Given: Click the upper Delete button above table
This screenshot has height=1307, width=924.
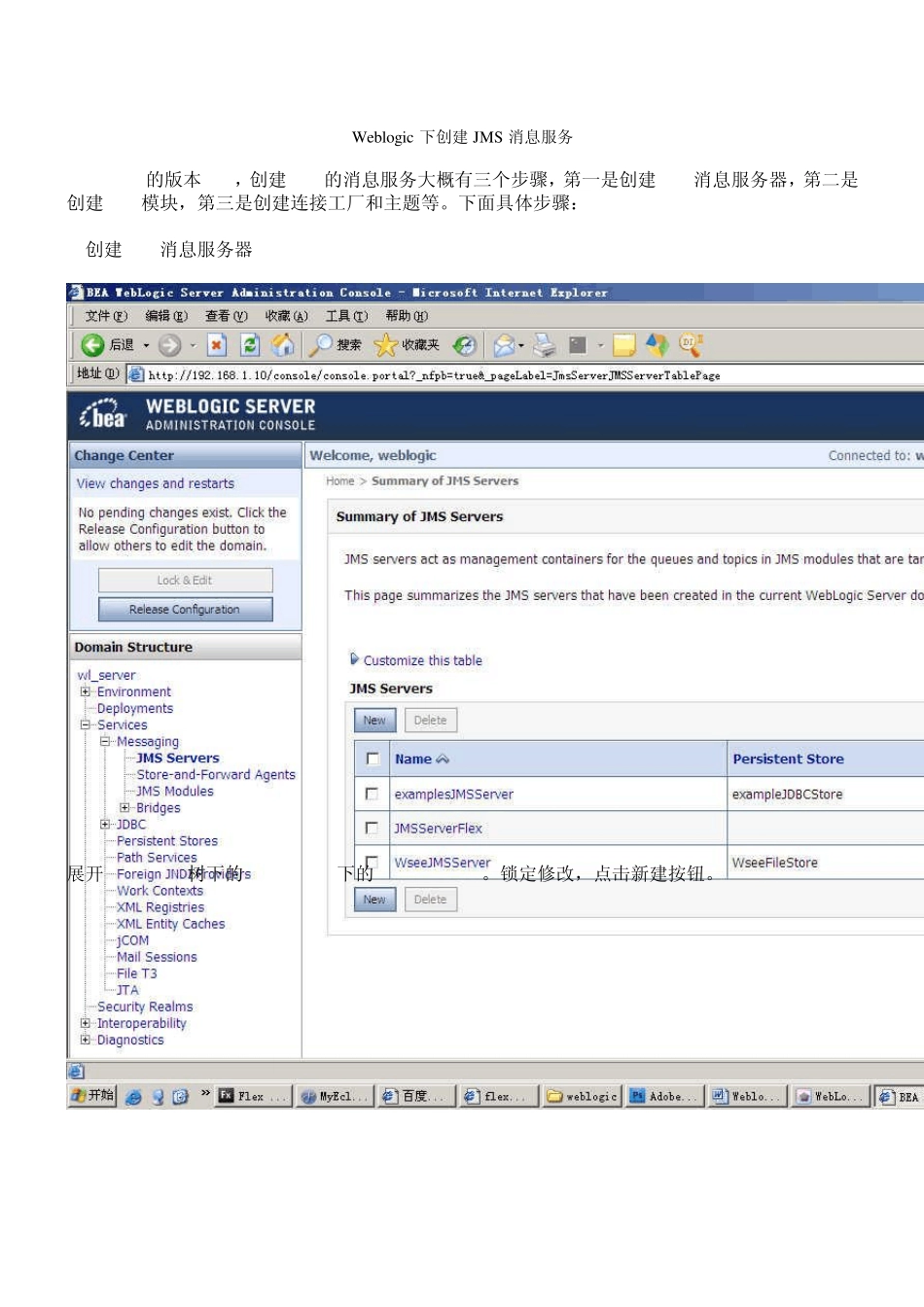Looking at the screenshot, I should click(x=430, y=721).
